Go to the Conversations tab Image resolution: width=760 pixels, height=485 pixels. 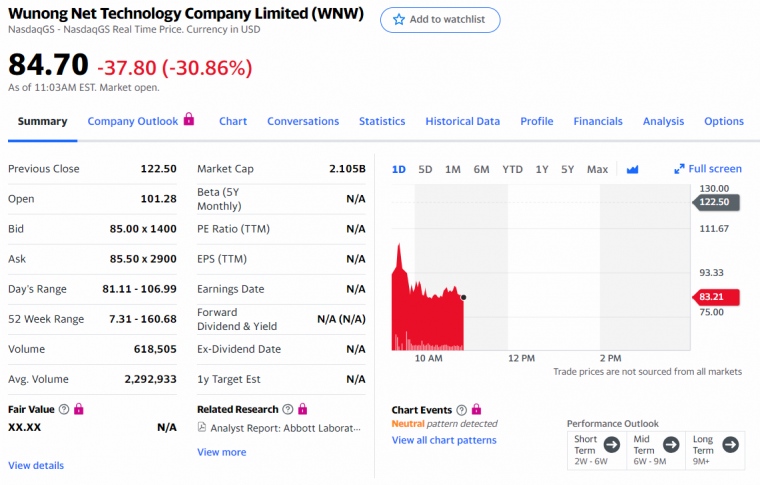[x=303, y=121]
